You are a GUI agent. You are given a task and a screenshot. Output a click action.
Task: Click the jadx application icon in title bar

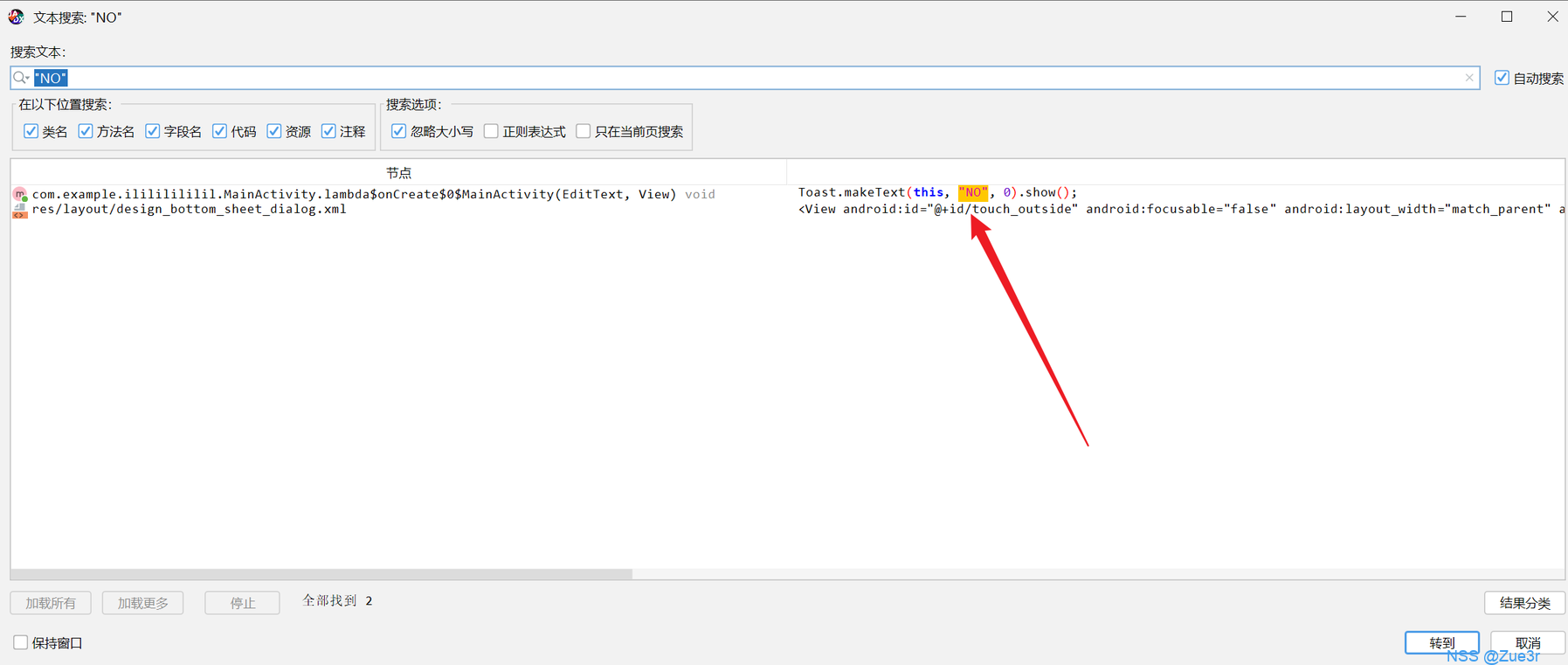click(16, 17)
